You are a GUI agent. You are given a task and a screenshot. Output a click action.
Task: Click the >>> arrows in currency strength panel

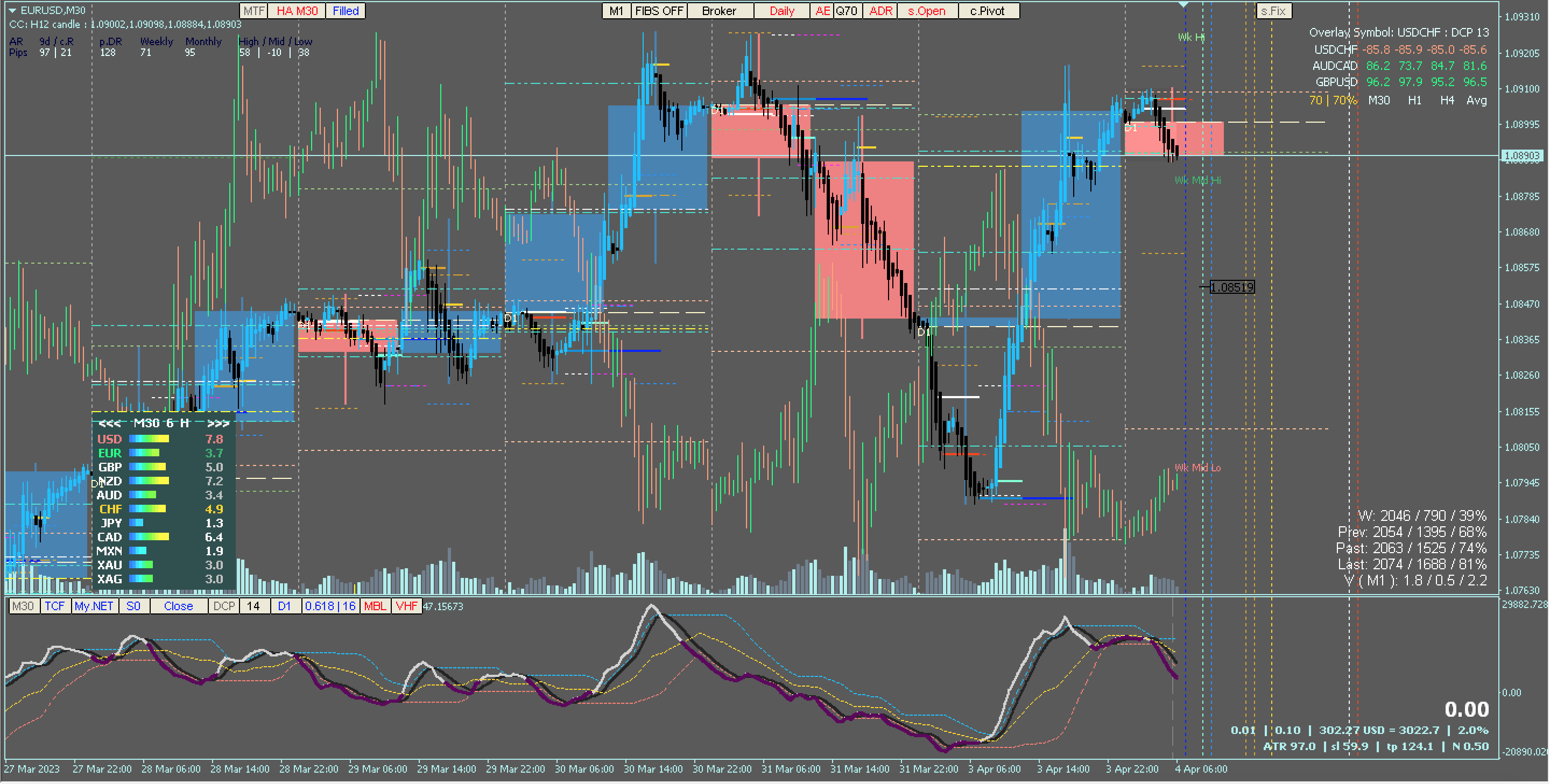click(218, 423)
